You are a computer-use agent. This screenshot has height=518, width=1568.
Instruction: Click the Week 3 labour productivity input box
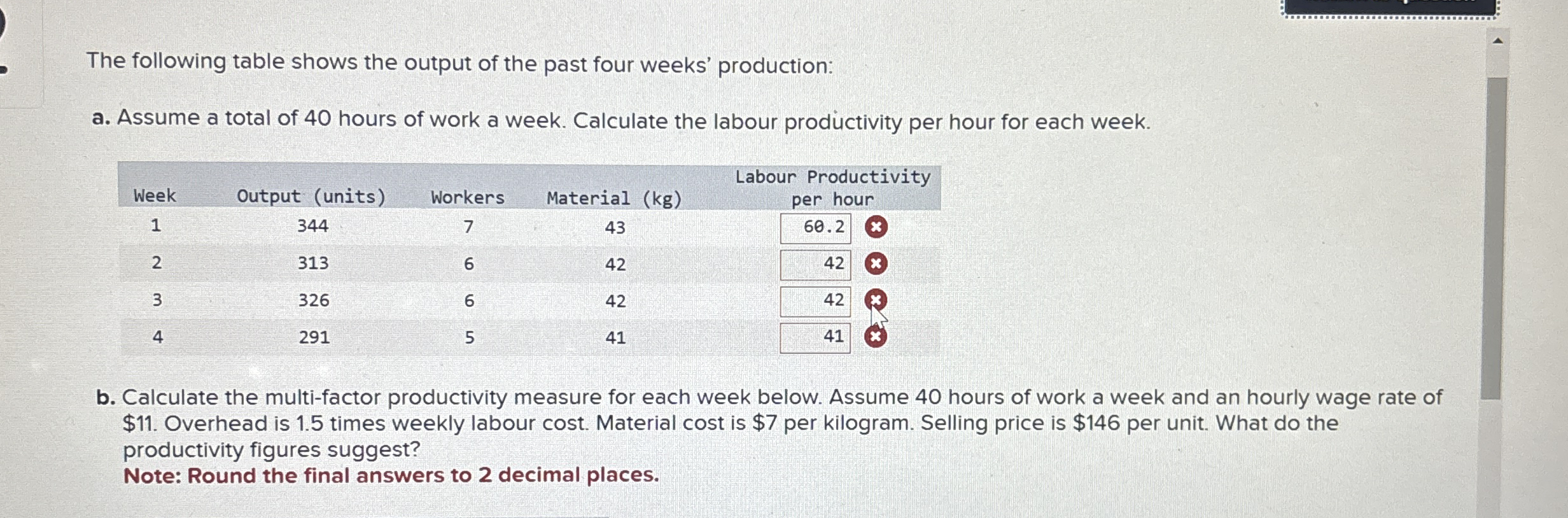pos(816,299)
